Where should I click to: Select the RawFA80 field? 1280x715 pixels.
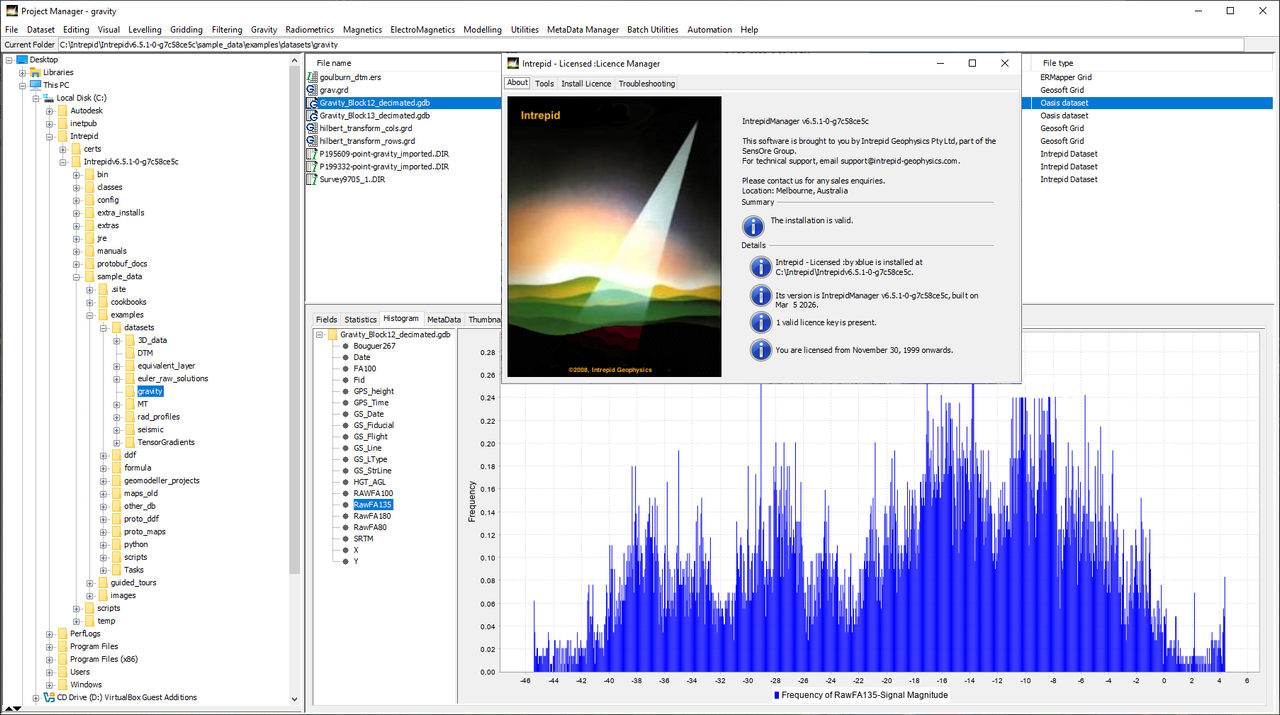coord(370,527)
